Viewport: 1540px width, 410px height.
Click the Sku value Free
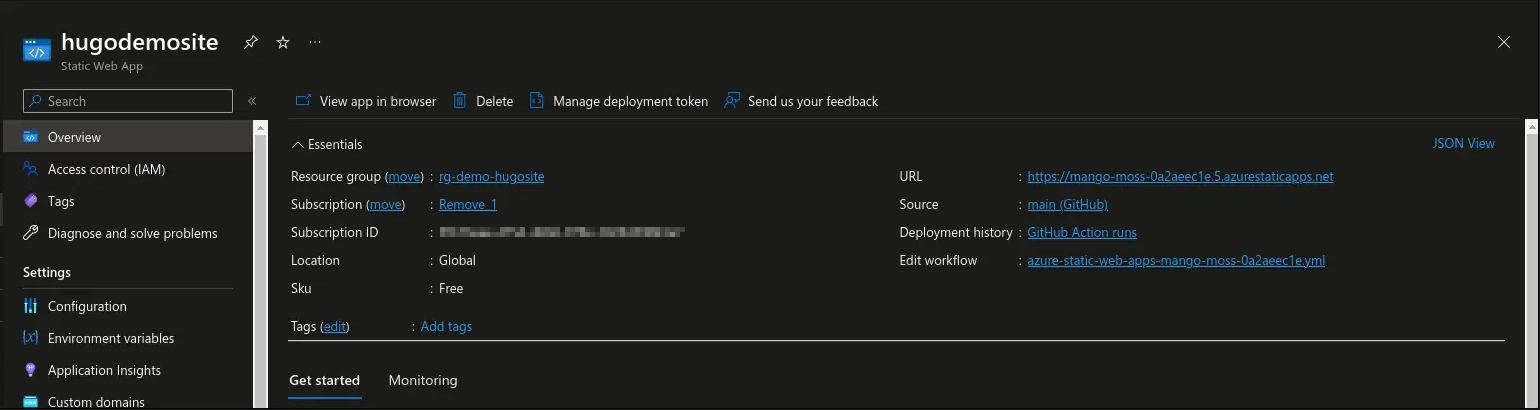(451, 288)
